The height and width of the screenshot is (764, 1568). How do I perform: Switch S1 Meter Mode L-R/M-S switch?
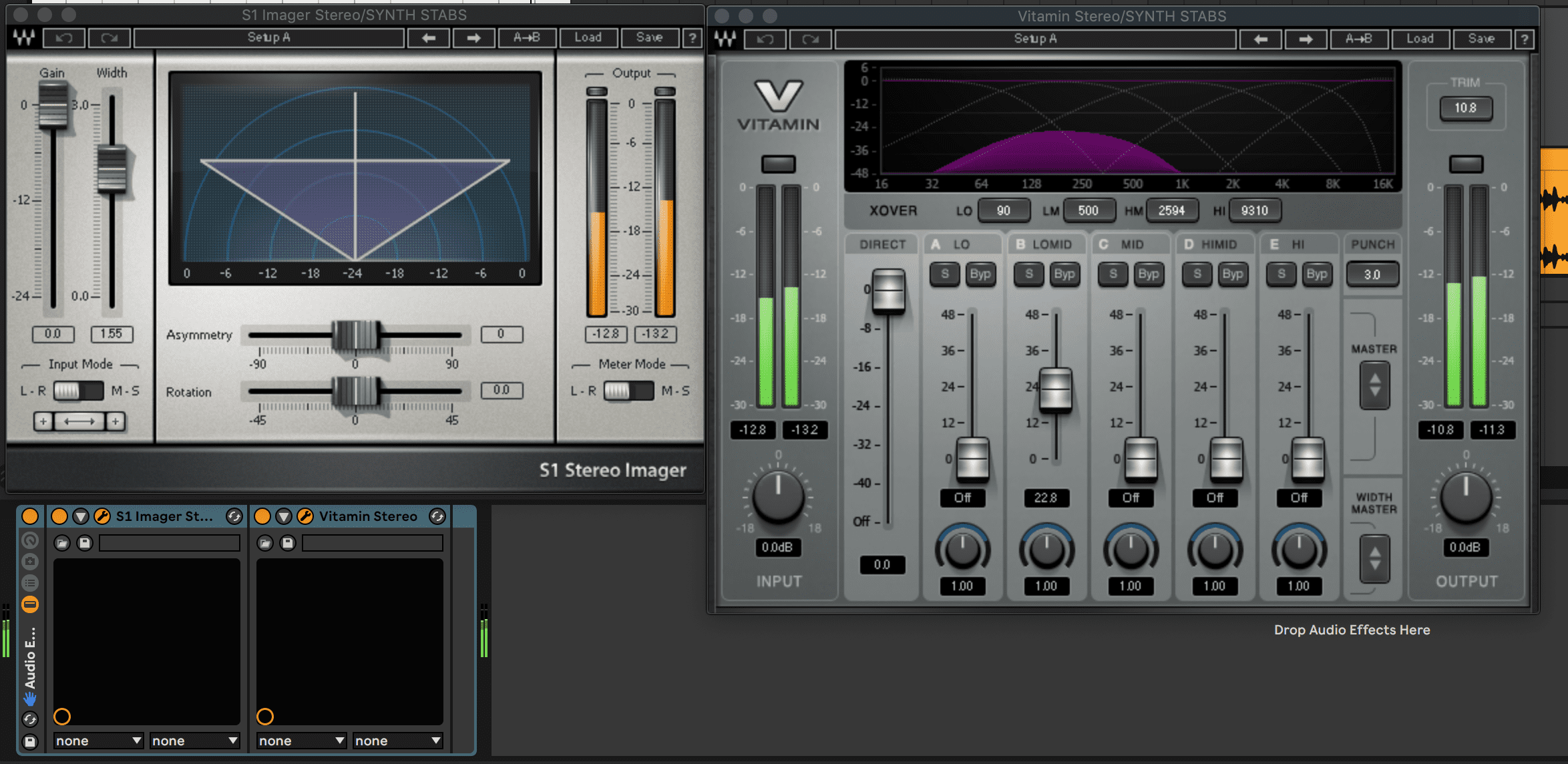[x=628, y=391]
